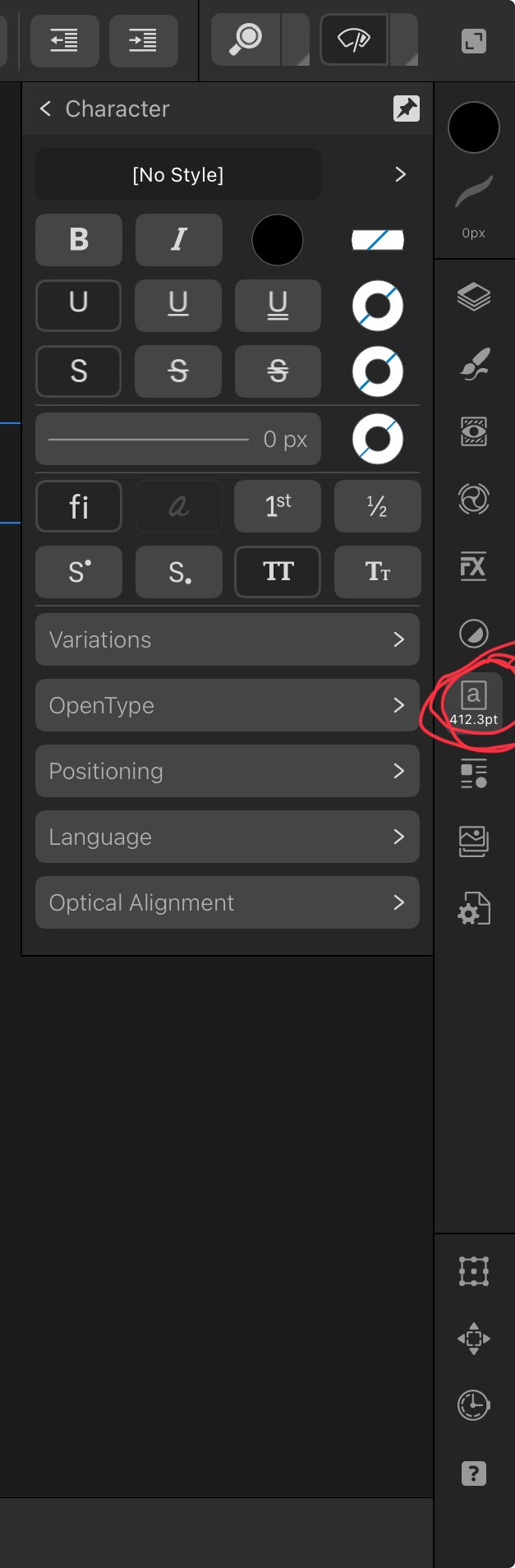Screen dimensions: 515x1568
Task: Expand the Variations section
Action: point(228,639)
